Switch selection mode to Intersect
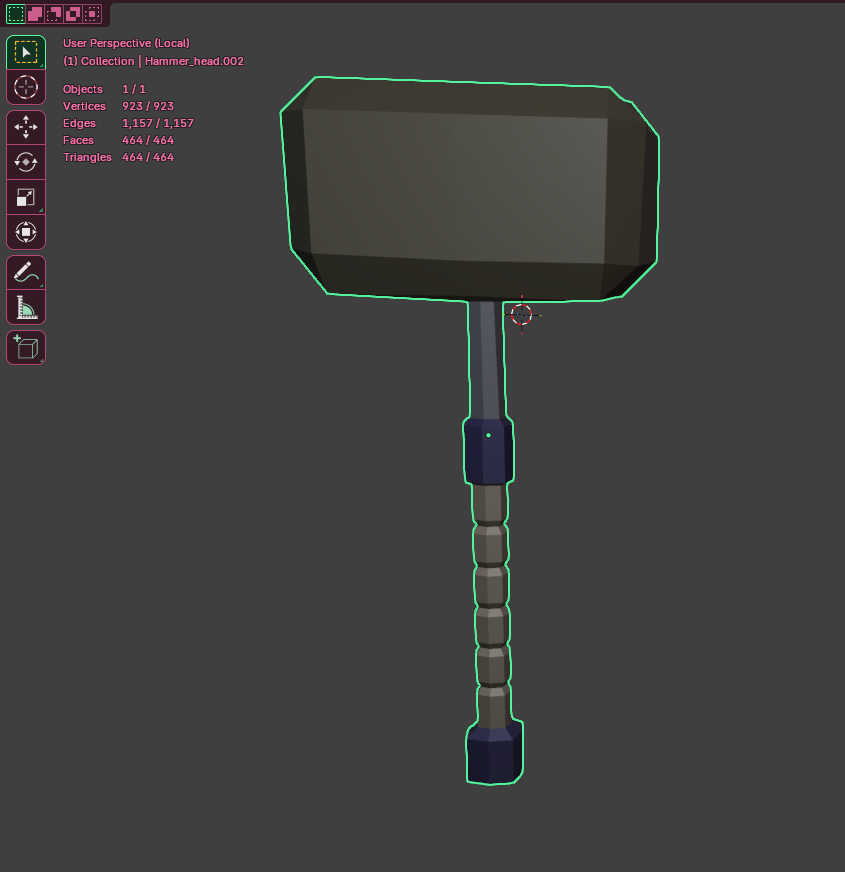 (x=92, y=14)
